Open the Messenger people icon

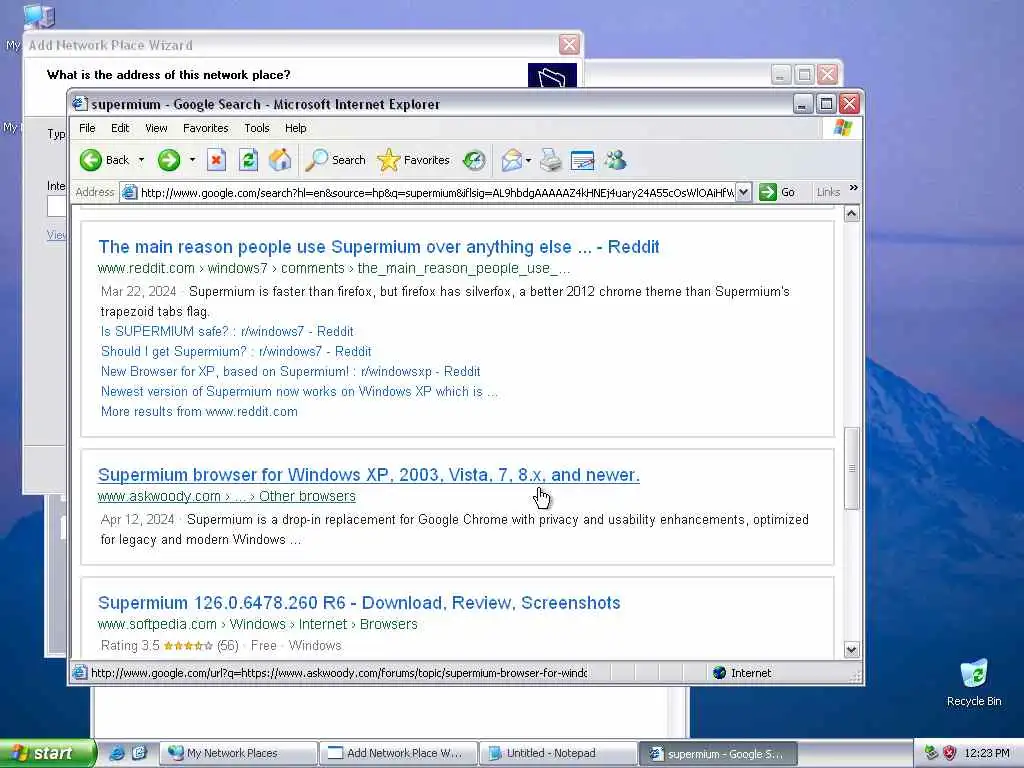[615, 160]
